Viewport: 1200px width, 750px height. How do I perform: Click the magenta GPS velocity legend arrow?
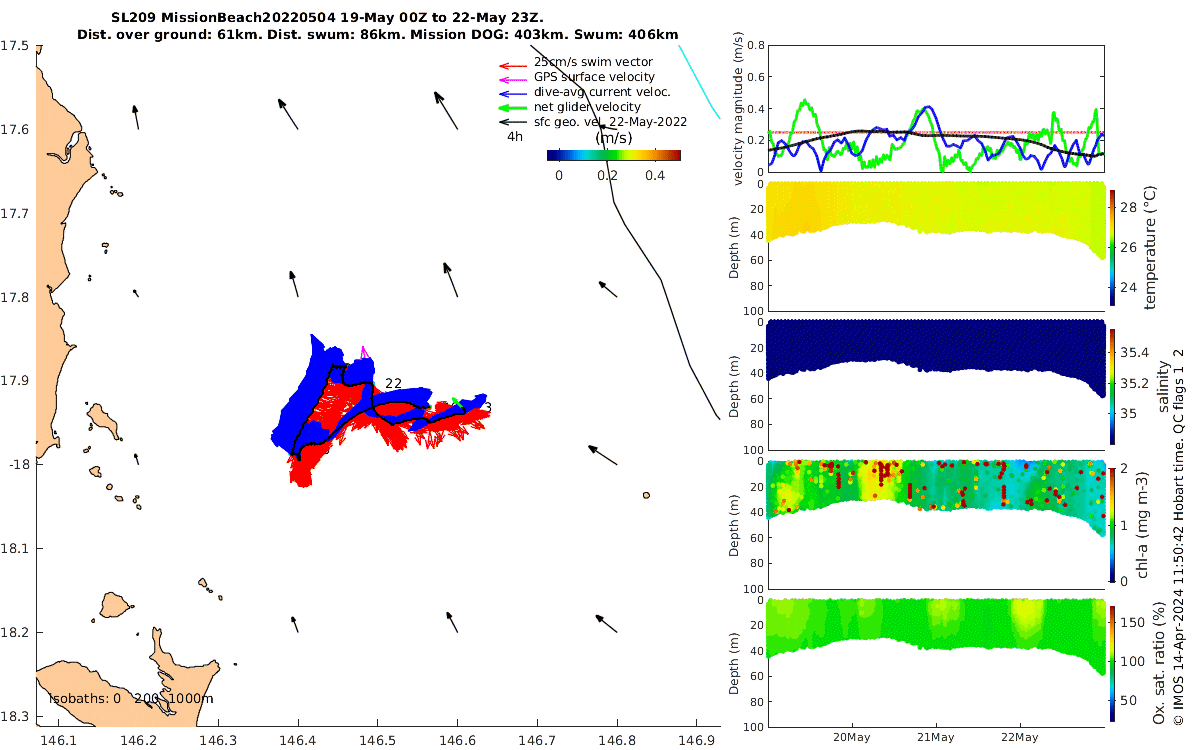click(x=514, y=78)
